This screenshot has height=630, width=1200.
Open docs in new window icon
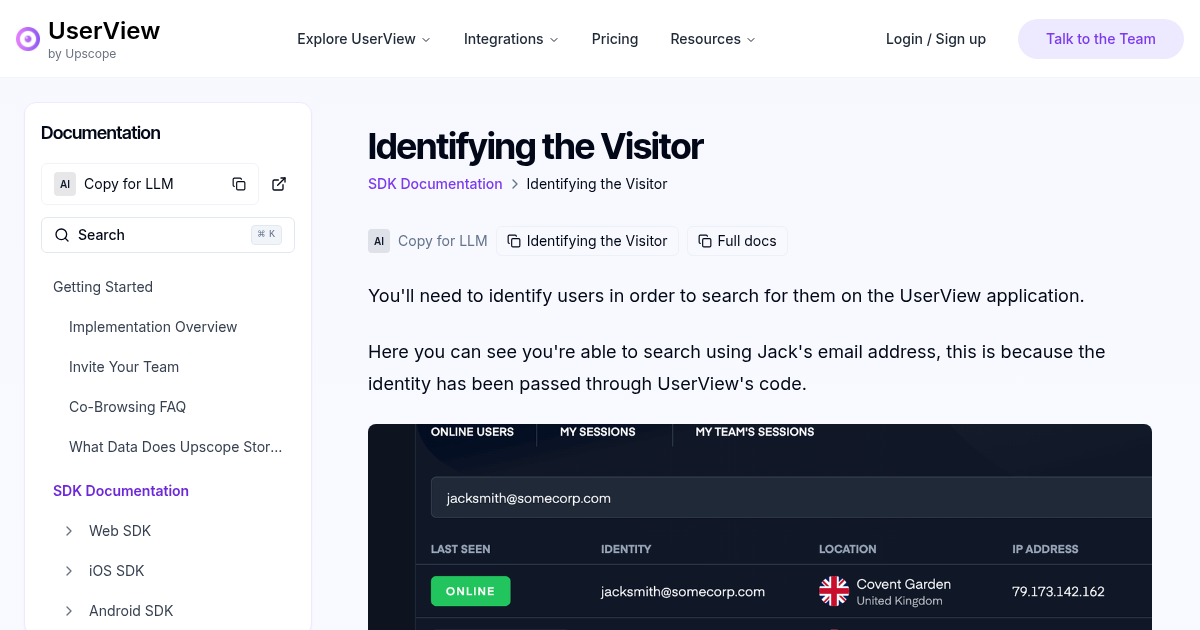tap(279, 184)
